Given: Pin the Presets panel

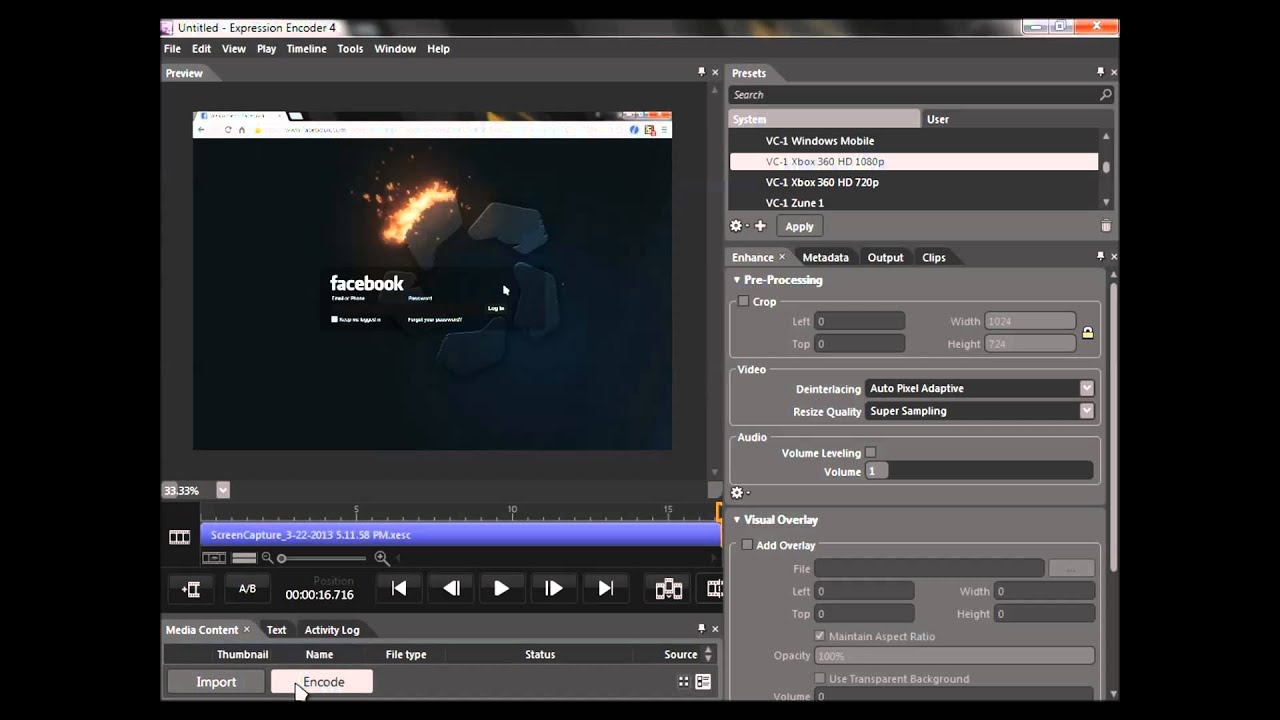Looking at the screenshot, I should coord(1100,72).
